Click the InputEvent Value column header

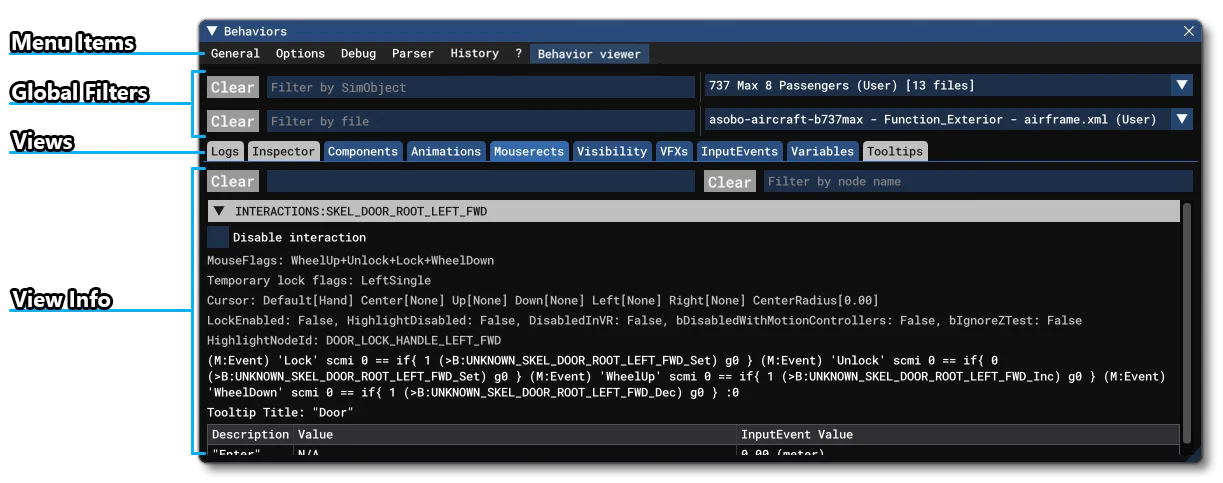(958, 435)
